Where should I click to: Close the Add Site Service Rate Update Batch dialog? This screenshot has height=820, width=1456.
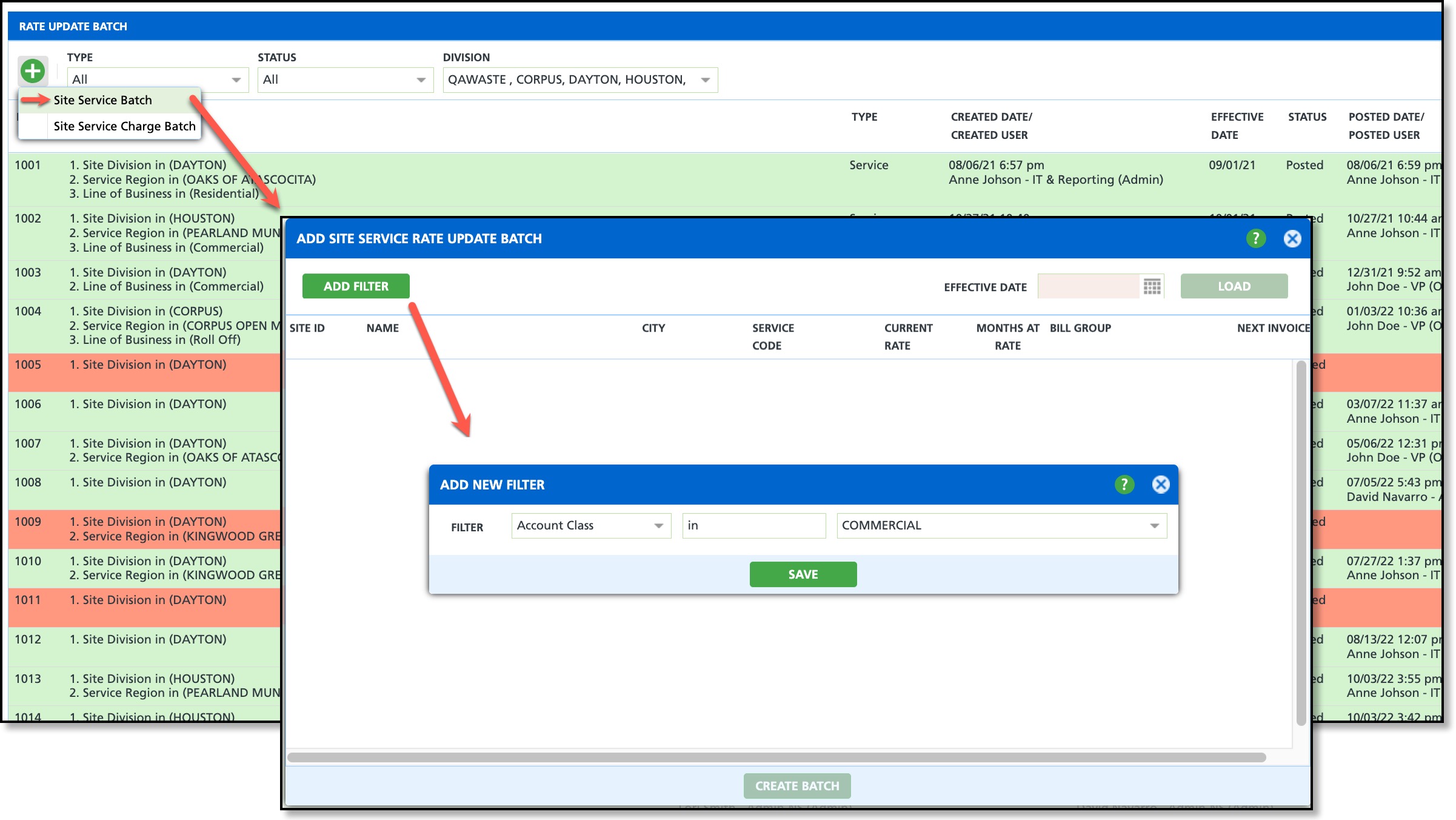(1292, 238)
